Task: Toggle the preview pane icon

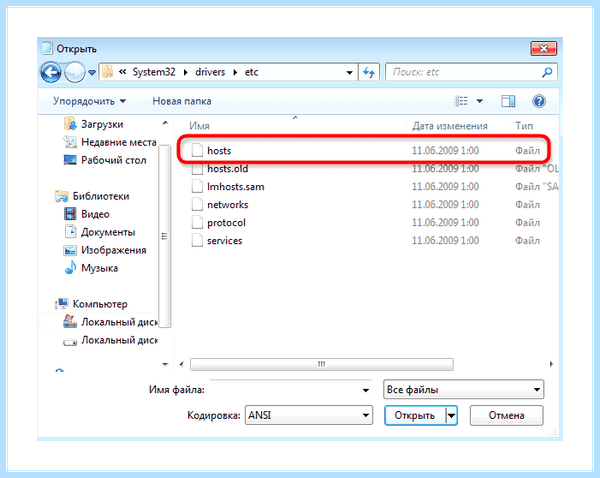Action: tap(508, 101)
